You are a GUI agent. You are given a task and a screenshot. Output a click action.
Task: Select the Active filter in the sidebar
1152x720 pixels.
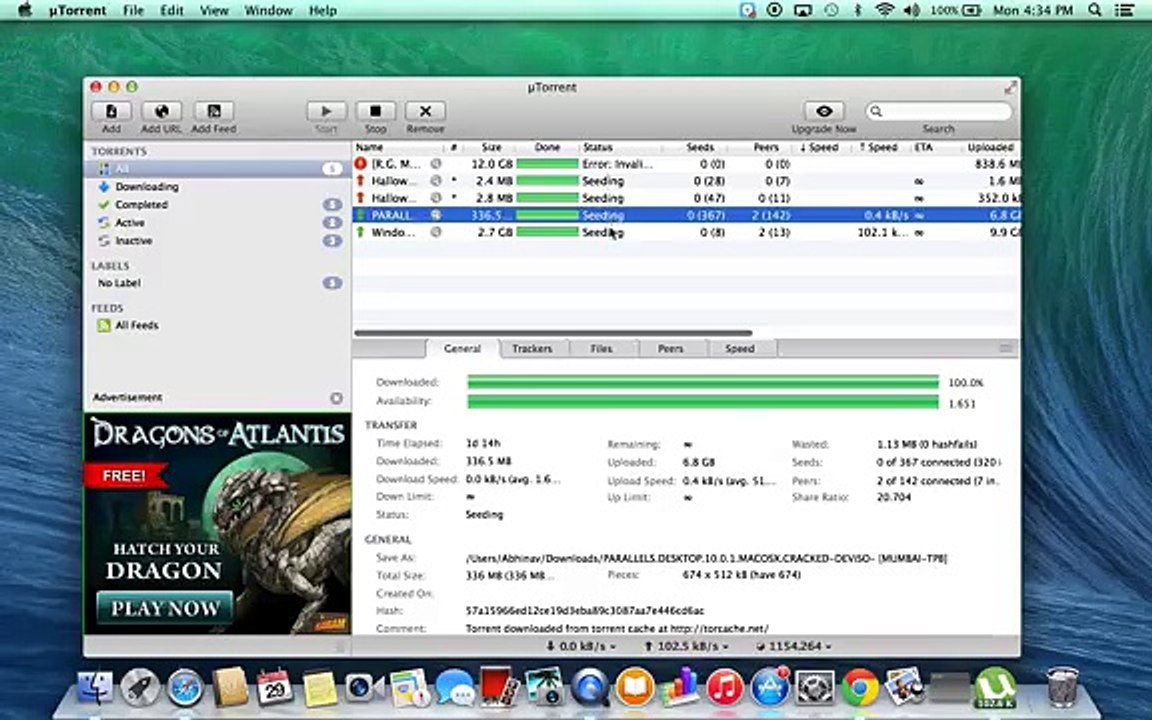click(217, 223)
